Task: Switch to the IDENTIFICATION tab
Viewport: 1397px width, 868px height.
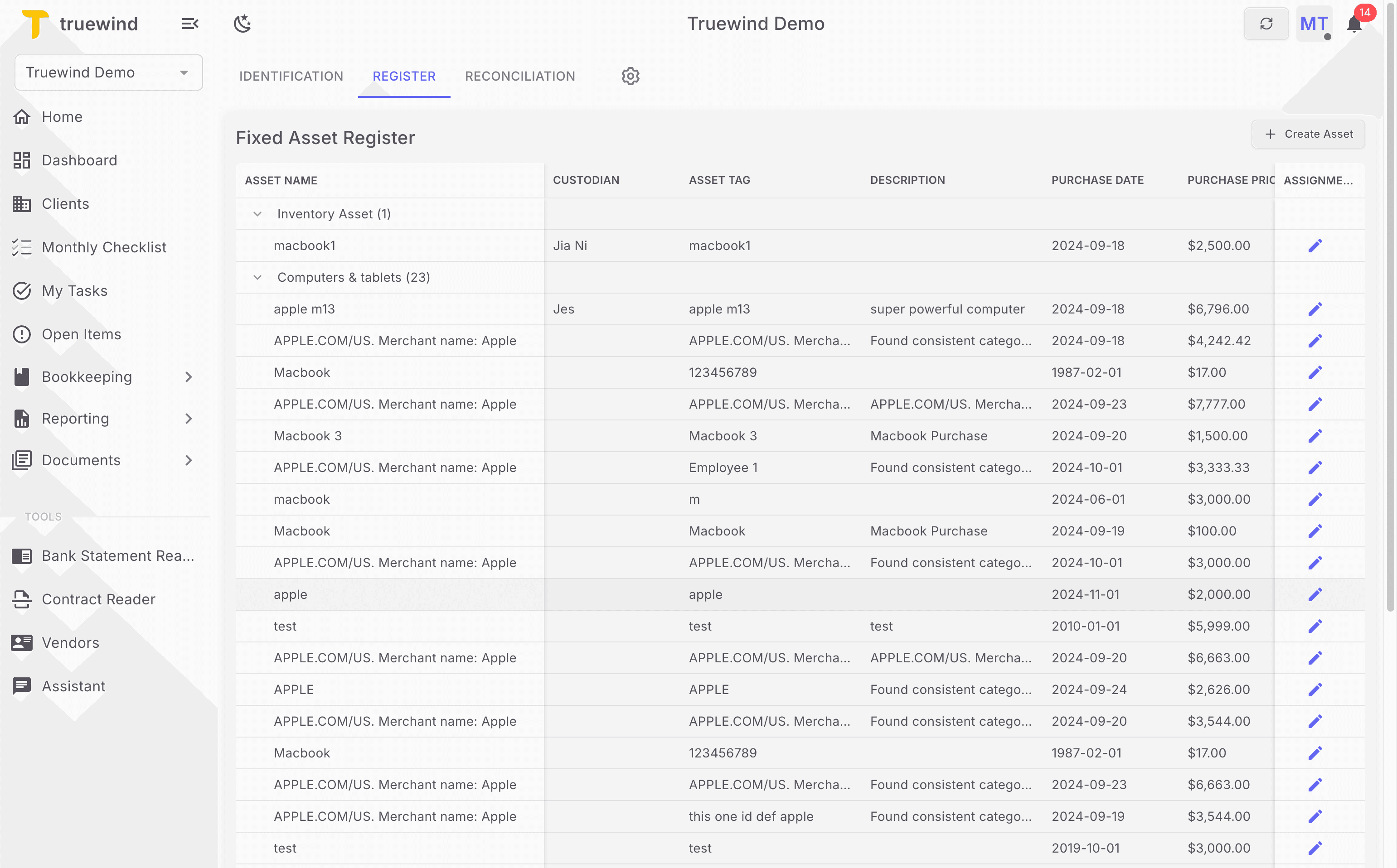Action: [x=291, y=76]
